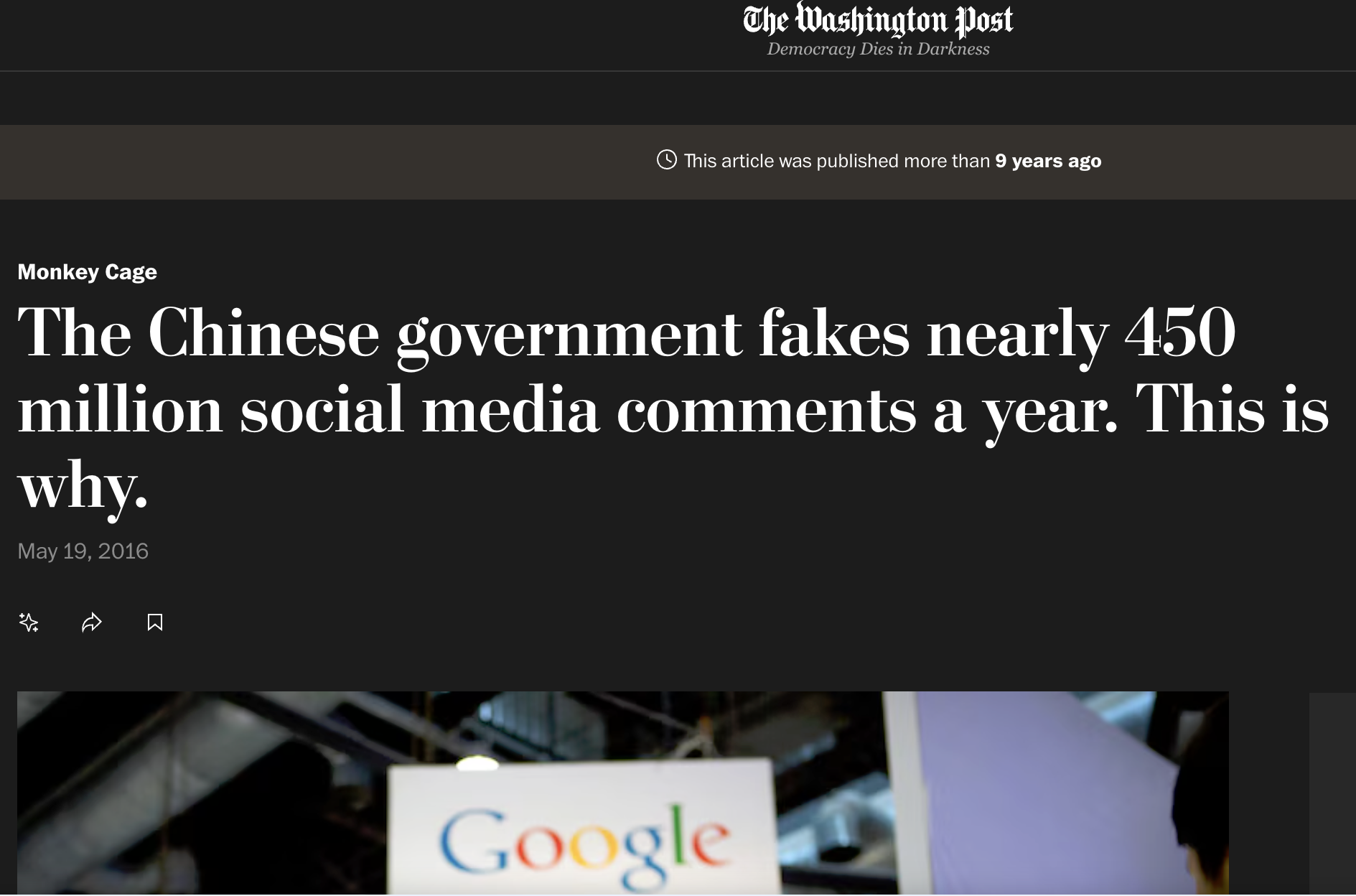The height and width of the screenshot is (896, 1356).
Task: Open the Monkey Cage section link
Action: 87,272
